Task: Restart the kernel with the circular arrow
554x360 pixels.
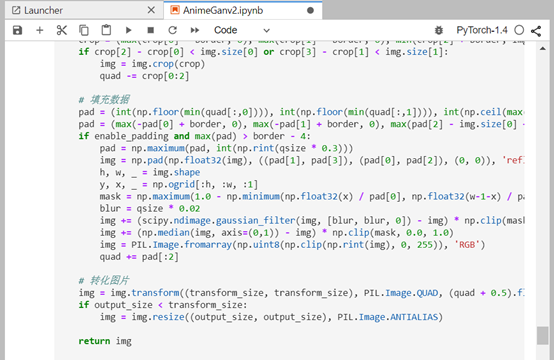Action: (172, 30)
